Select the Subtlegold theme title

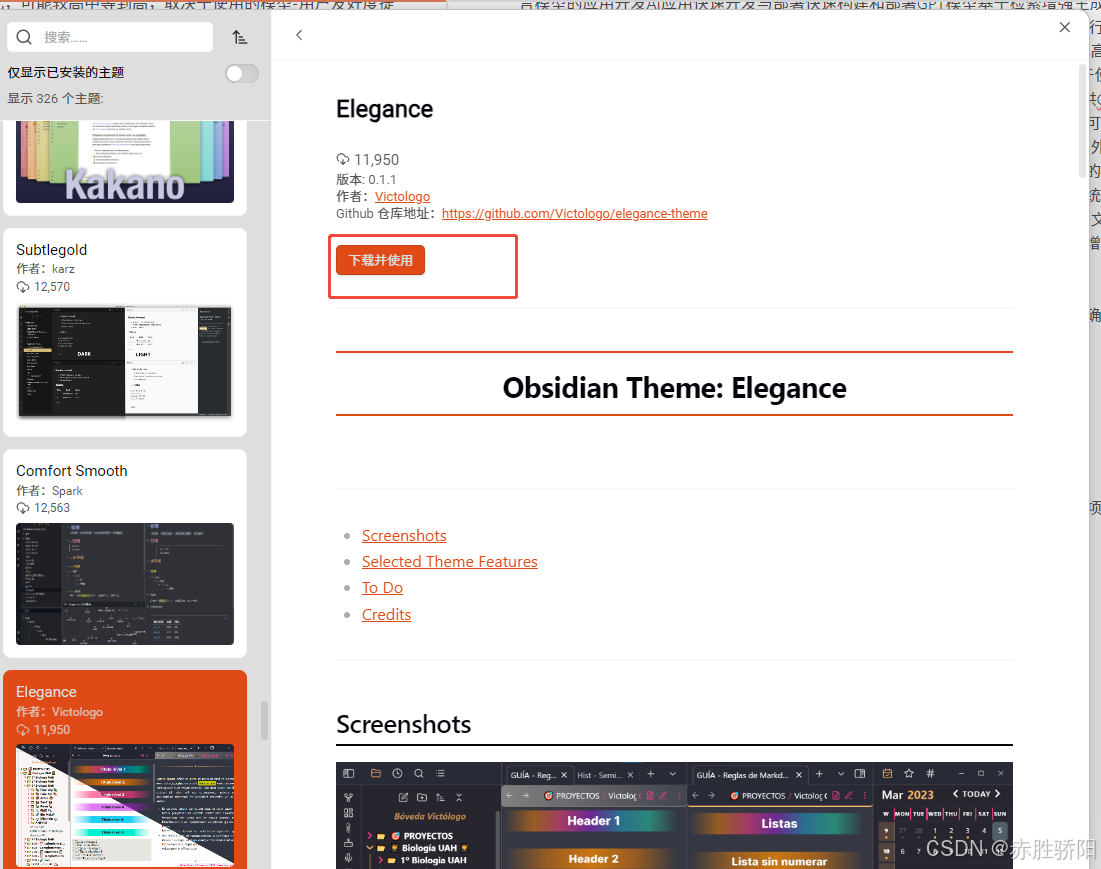click(x=51, y=250)
